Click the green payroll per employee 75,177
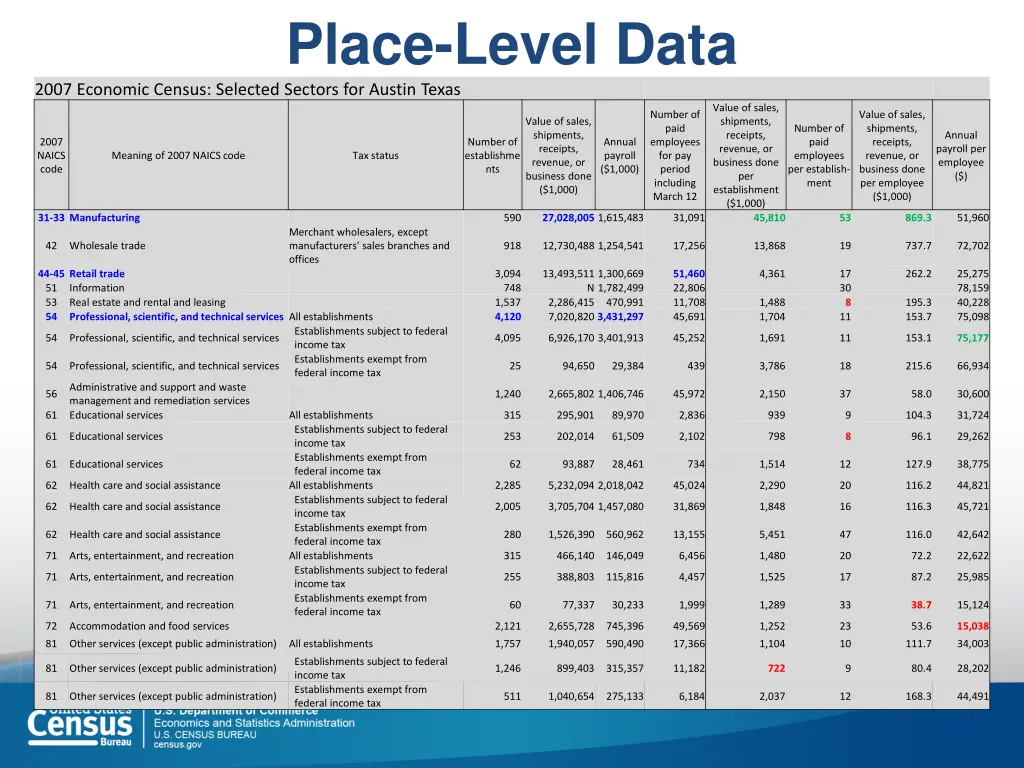This screenshot has width=1024, height=768. [x=972, y=338]
